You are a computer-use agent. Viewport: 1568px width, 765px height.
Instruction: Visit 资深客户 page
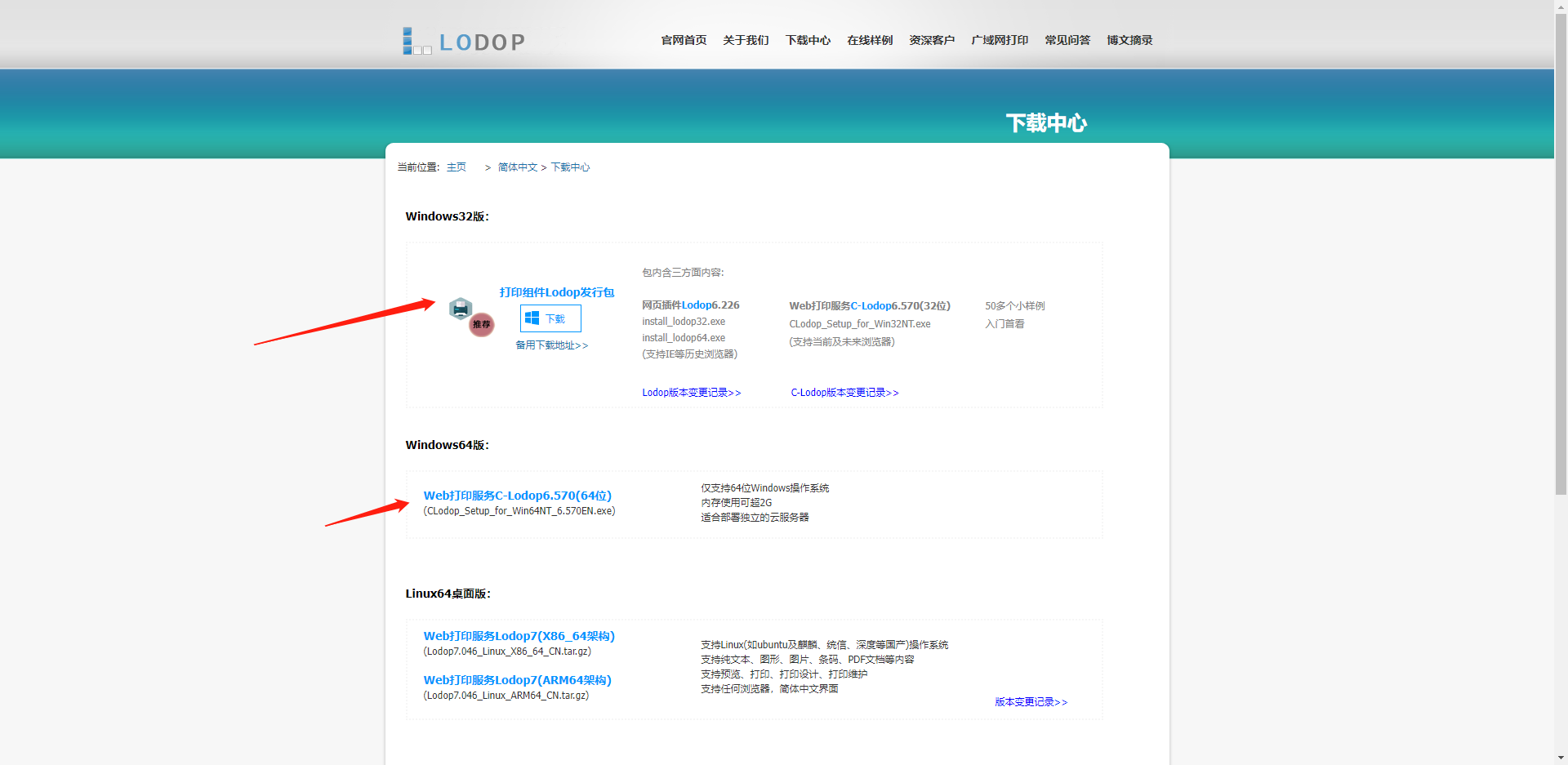tap(932, 40)
